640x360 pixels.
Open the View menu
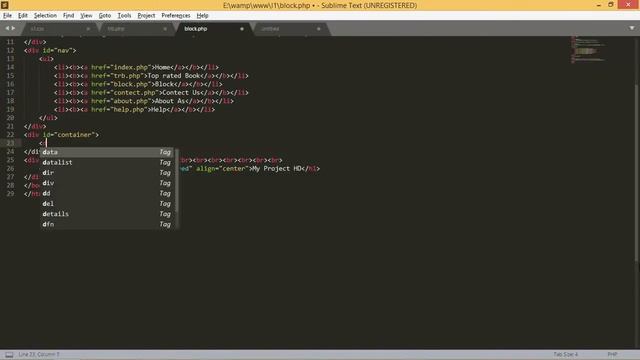86,16
